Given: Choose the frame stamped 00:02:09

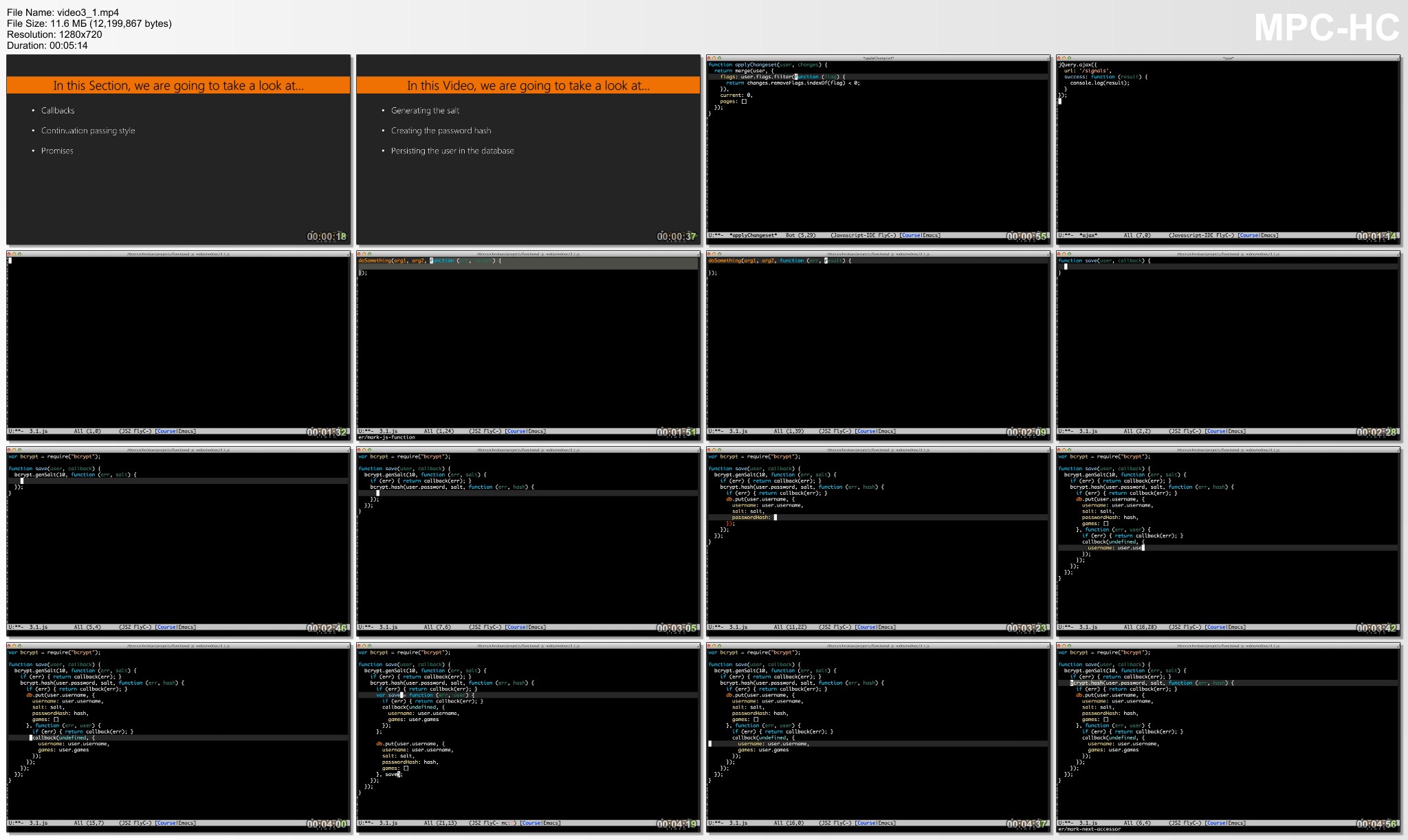Looking at the screenshot, I should point(879,346).
